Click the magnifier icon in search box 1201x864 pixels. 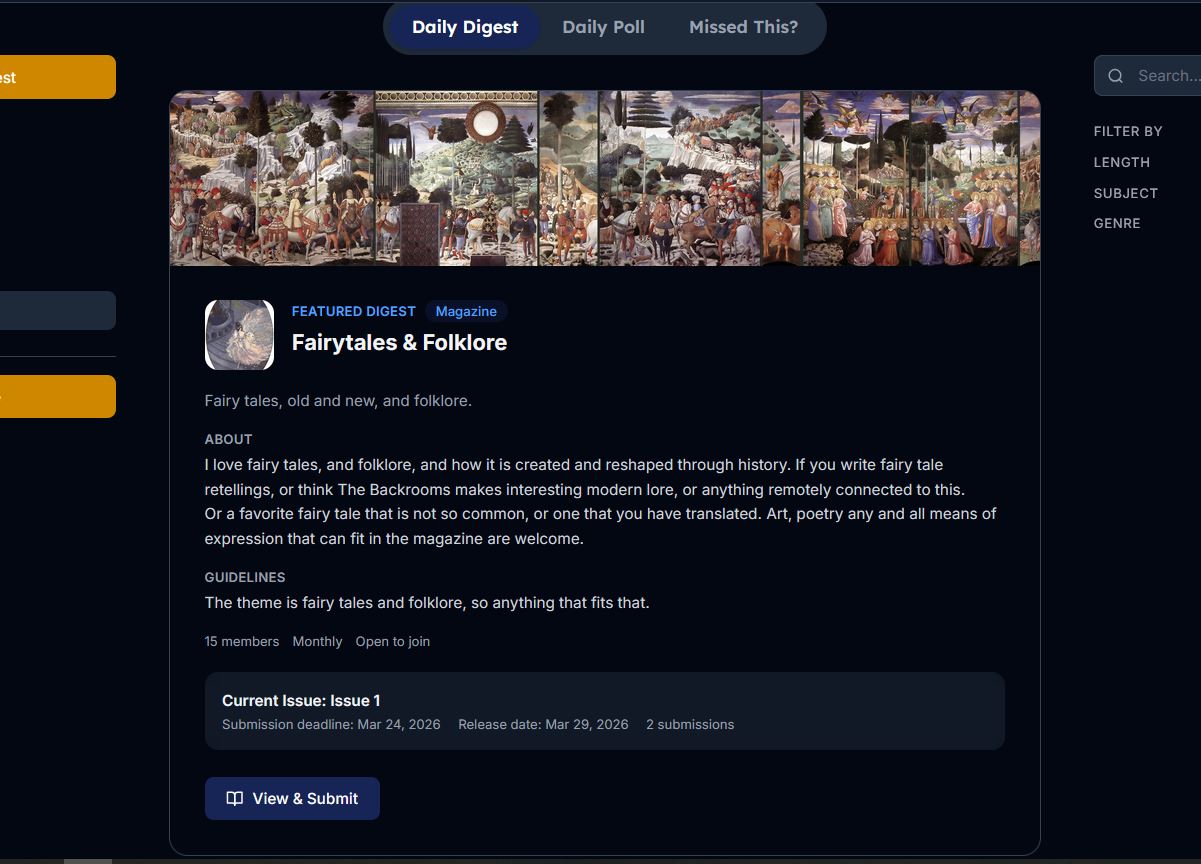click(1115, 76)
